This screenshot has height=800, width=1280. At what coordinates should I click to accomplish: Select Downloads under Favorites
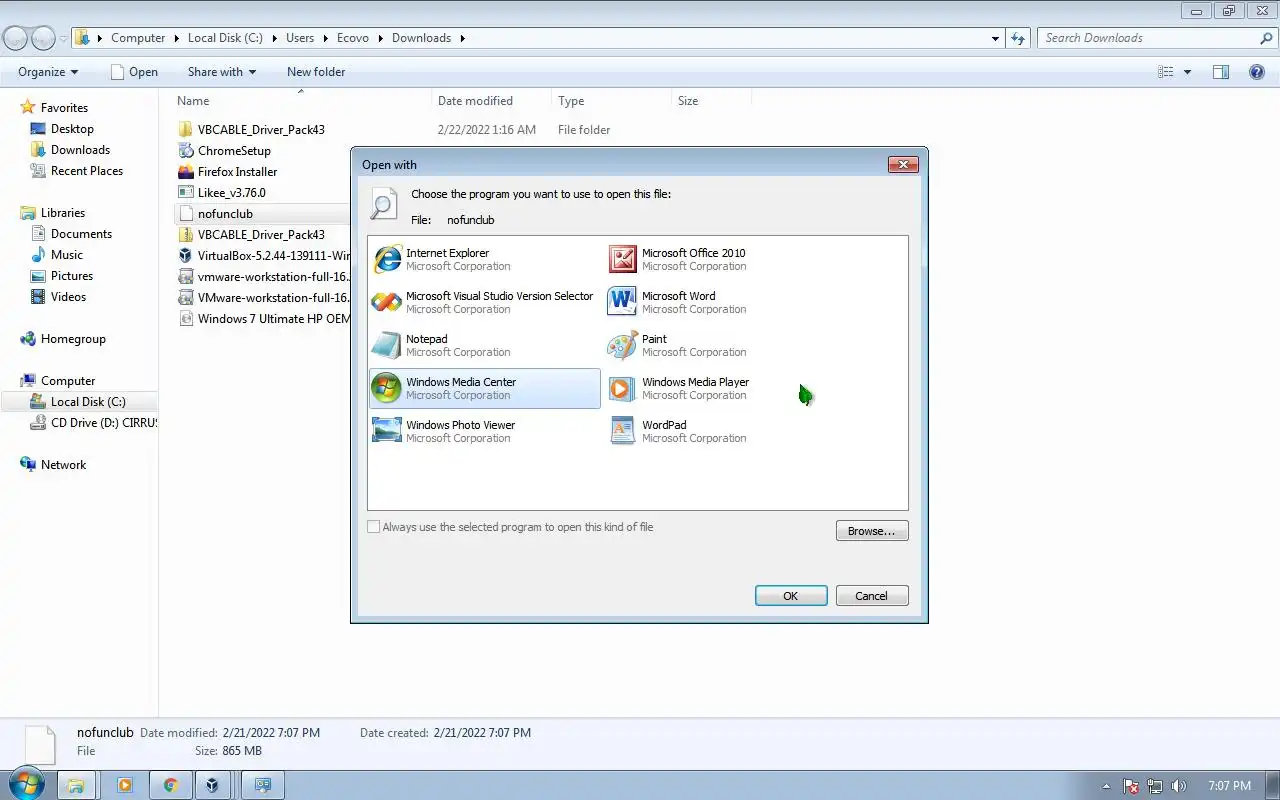[80, 150]
